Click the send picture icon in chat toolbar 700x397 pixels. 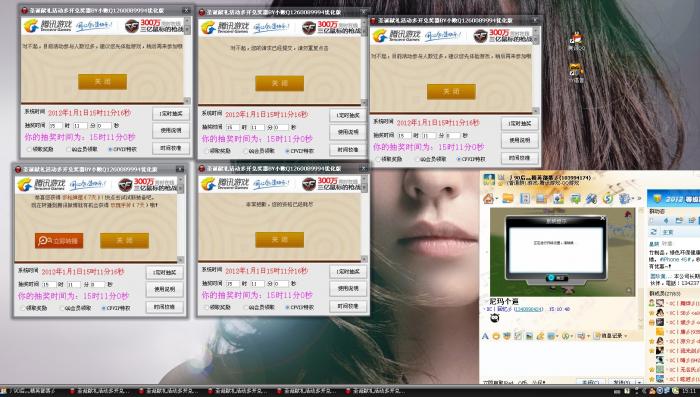(x=529, y=336)
